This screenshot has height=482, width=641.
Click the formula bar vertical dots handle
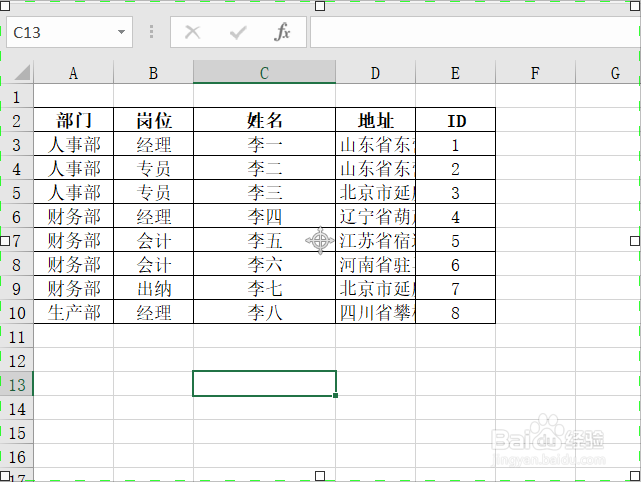tap(151, 32)
